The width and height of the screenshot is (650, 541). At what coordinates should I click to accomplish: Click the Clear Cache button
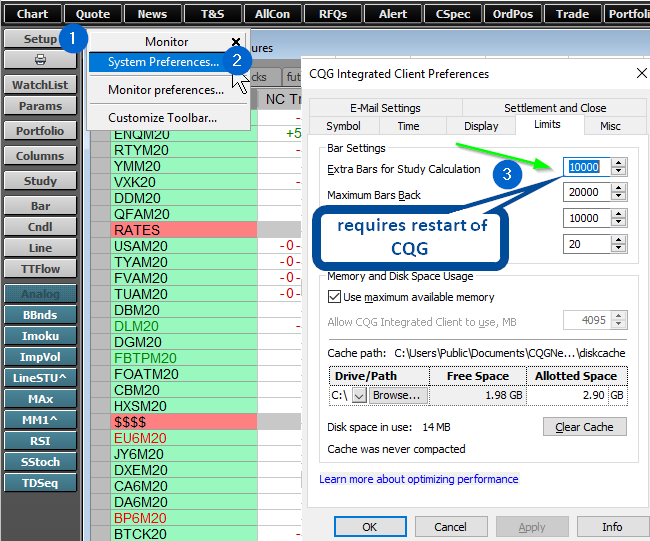585,427
